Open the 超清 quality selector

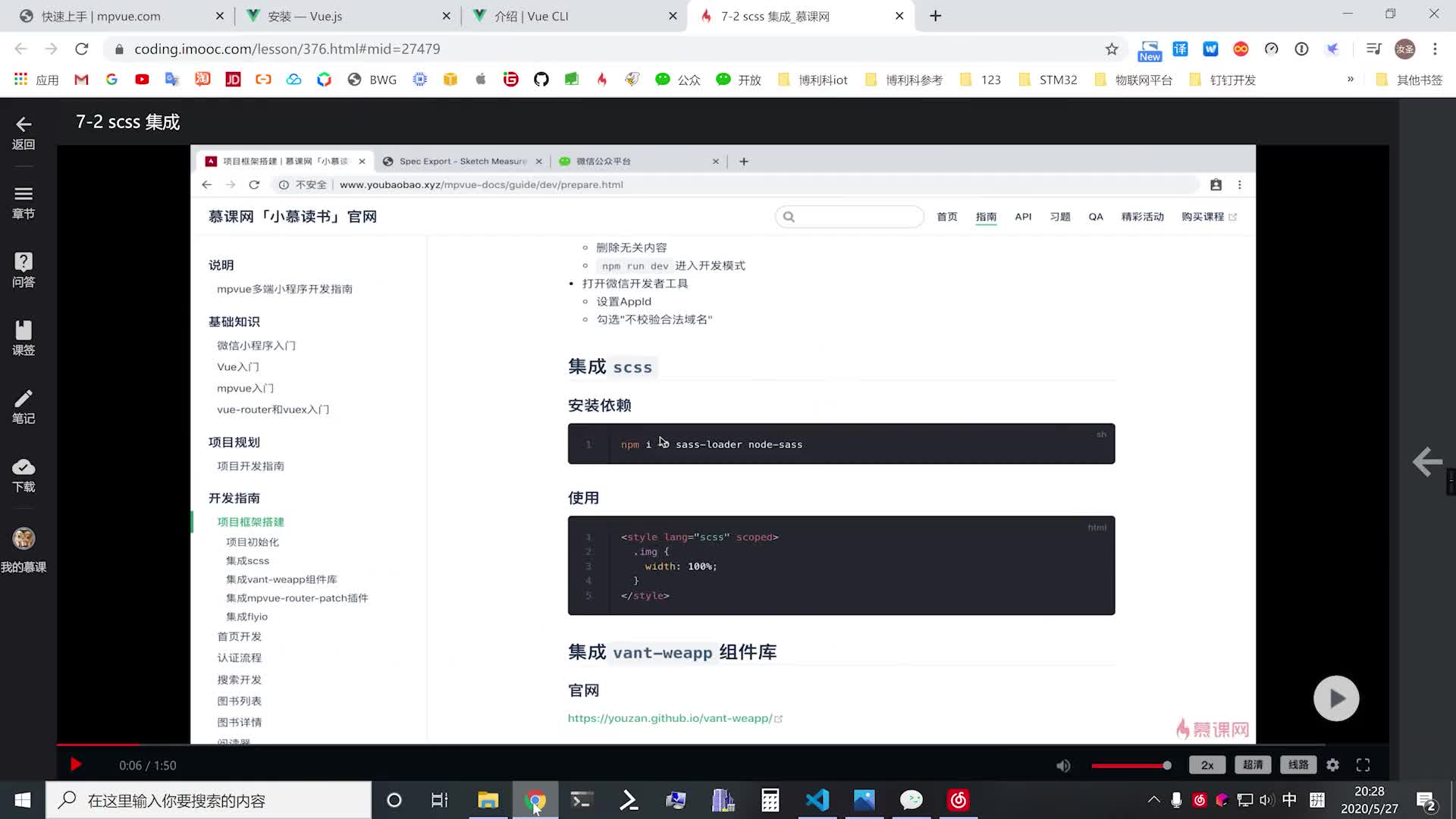[x=1253, y=765]
